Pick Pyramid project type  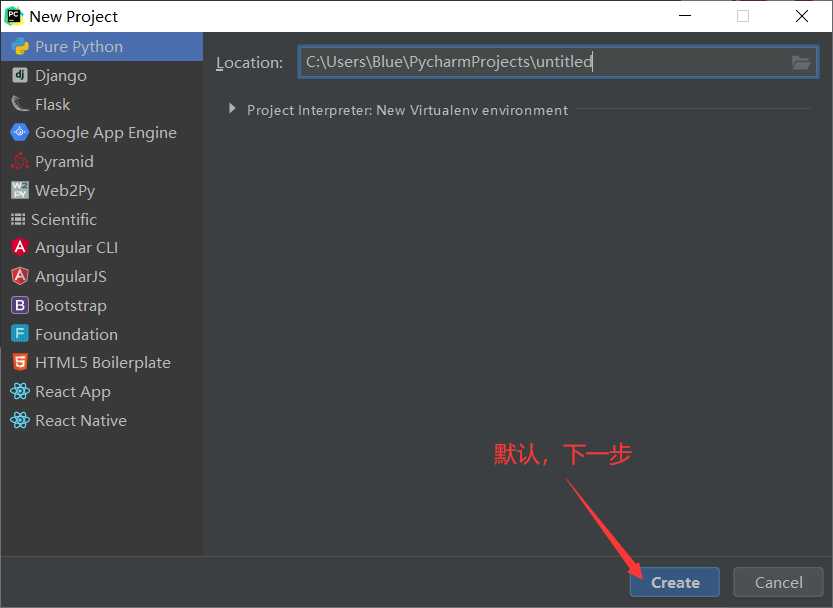pos(102,161)
